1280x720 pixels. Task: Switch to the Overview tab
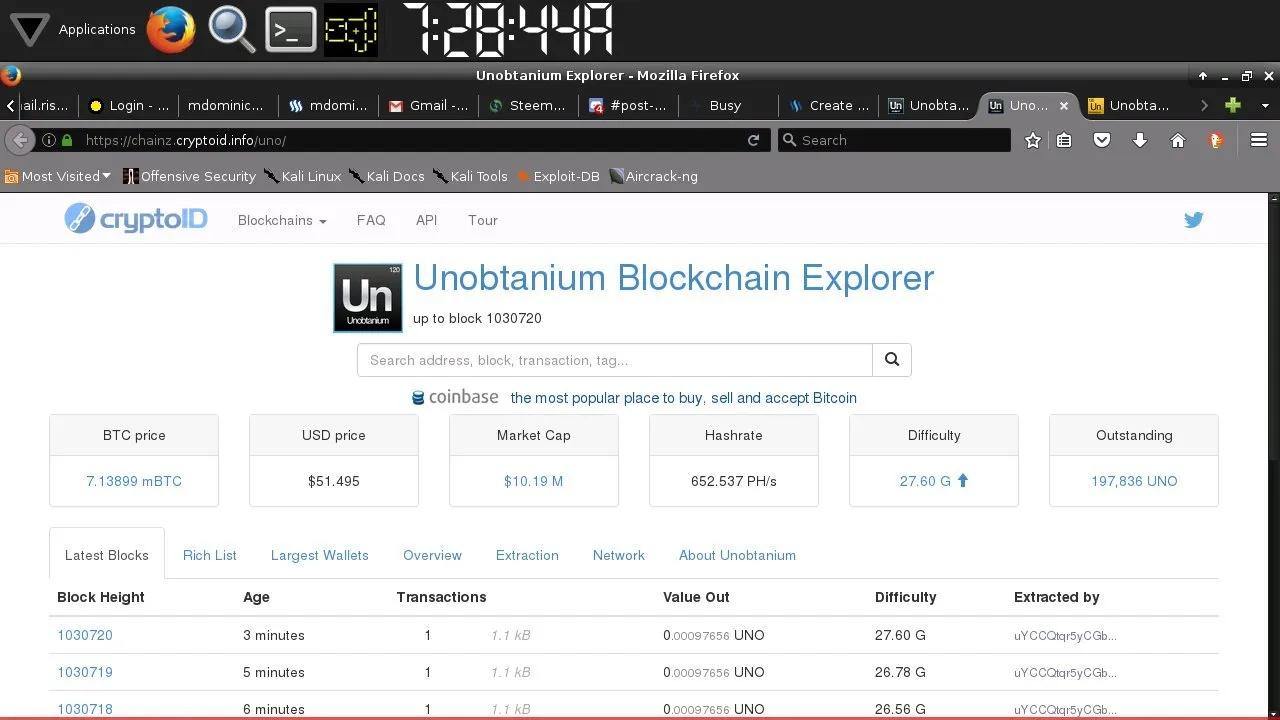[x=432, y=555]
